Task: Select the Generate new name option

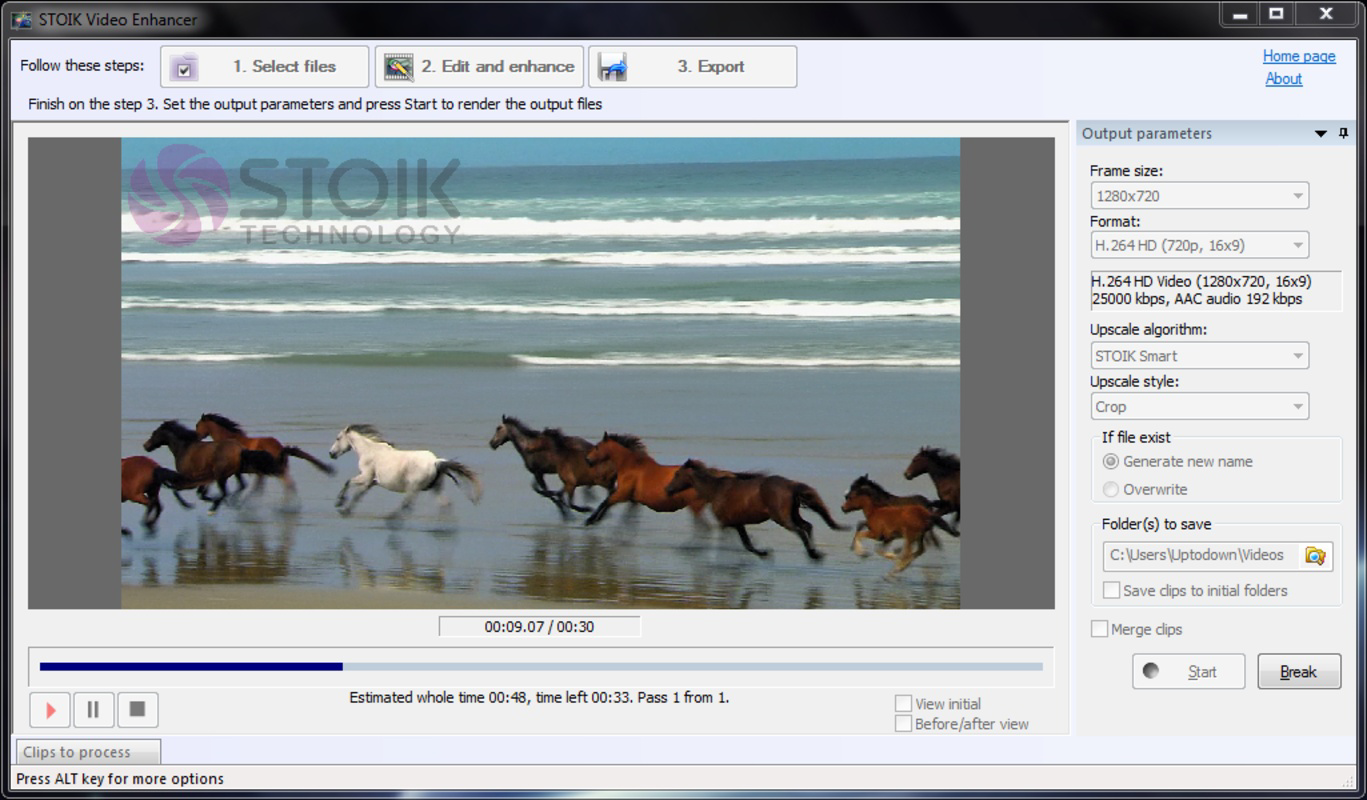Action: click(x=1177, y=462)
